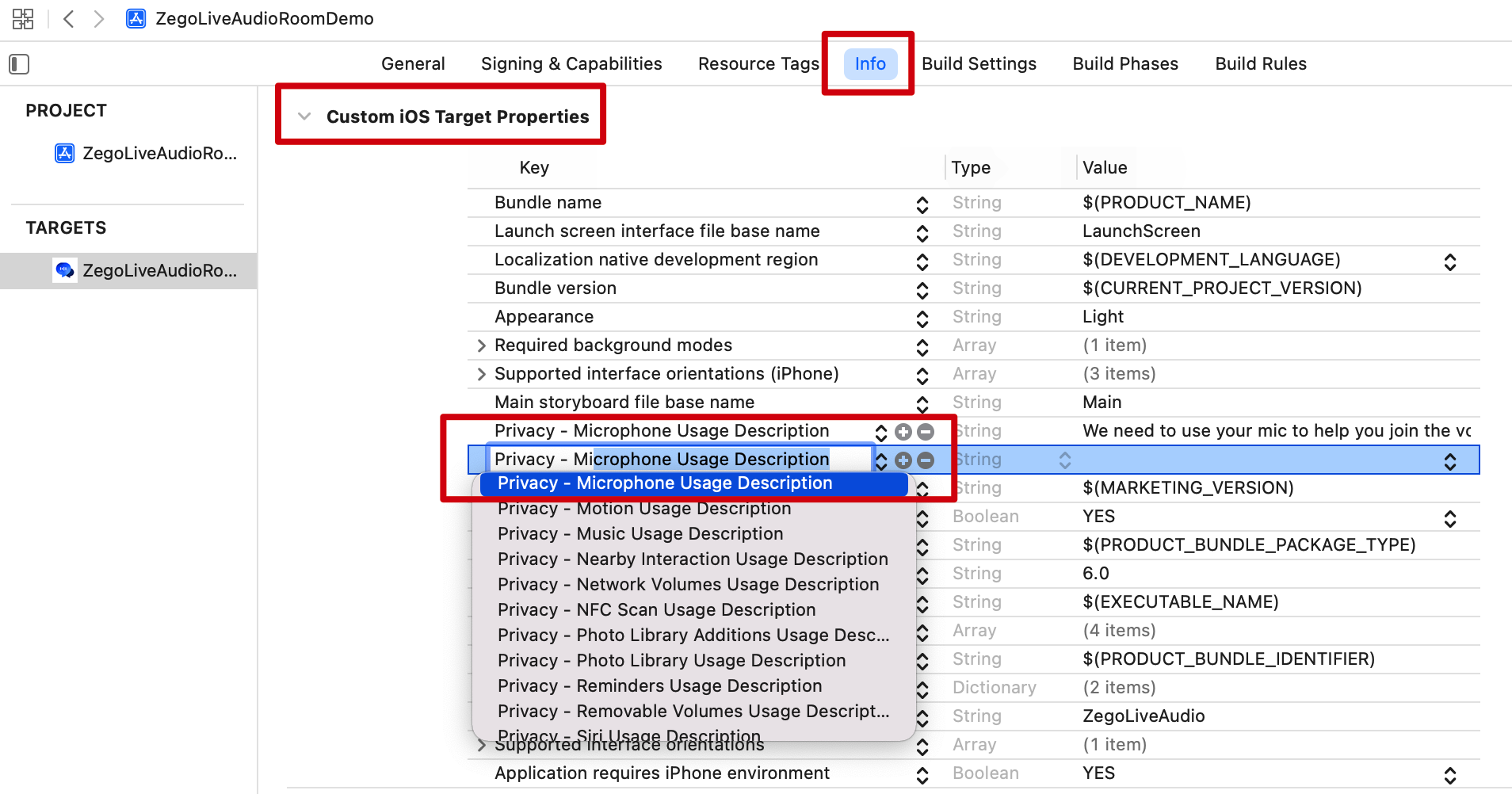Image resolution: width=1512 pixels, height=794 pixels.
Task: Open the YES value dropdown beside Boolean
Action: click(x=1450, y=518)
